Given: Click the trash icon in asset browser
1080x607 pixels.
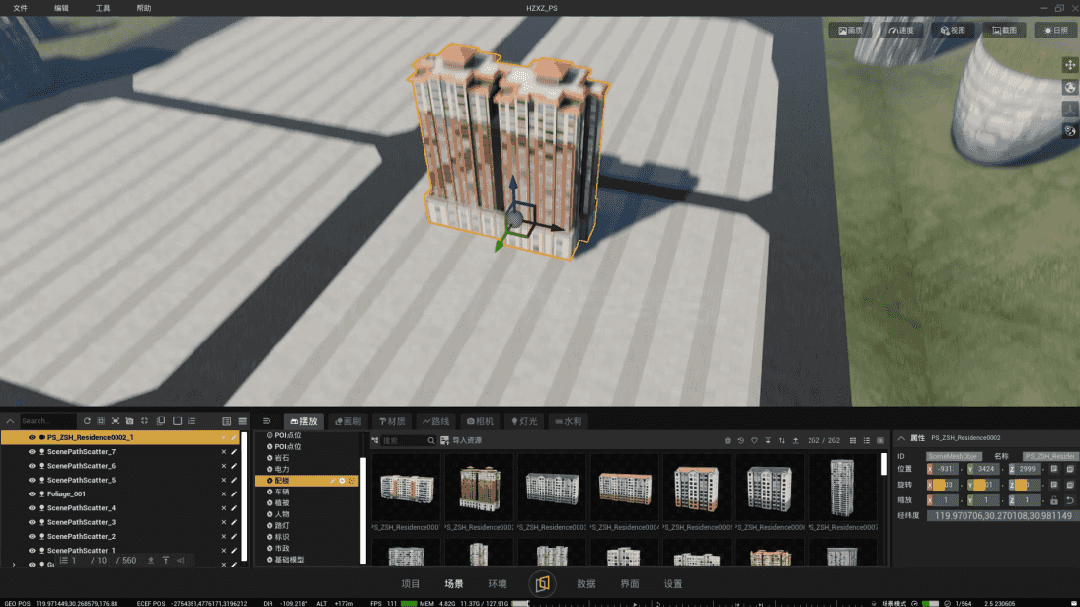Looking at the screenshot, I should (727, 440).
